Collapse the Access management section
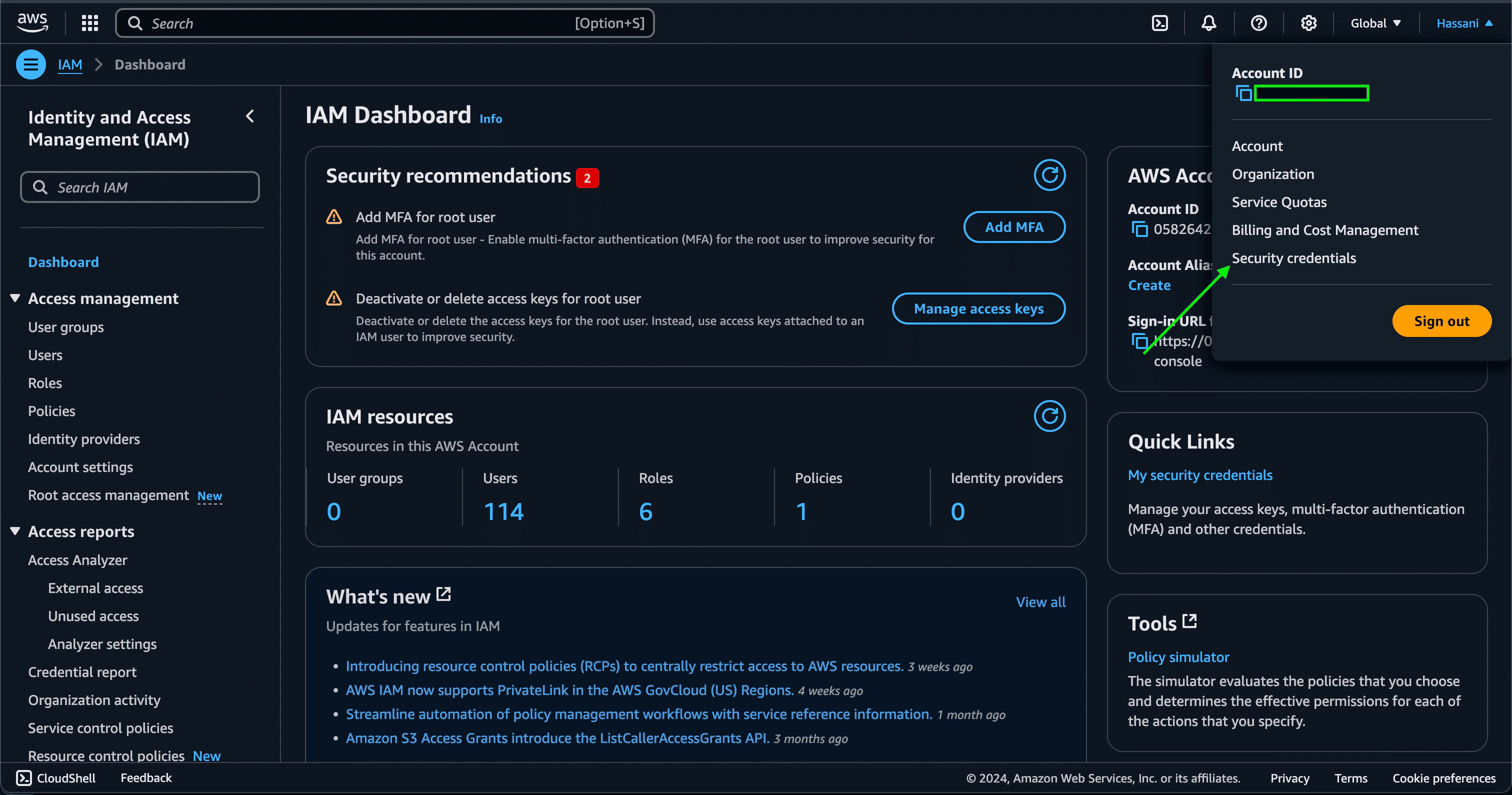 point(15,298)
